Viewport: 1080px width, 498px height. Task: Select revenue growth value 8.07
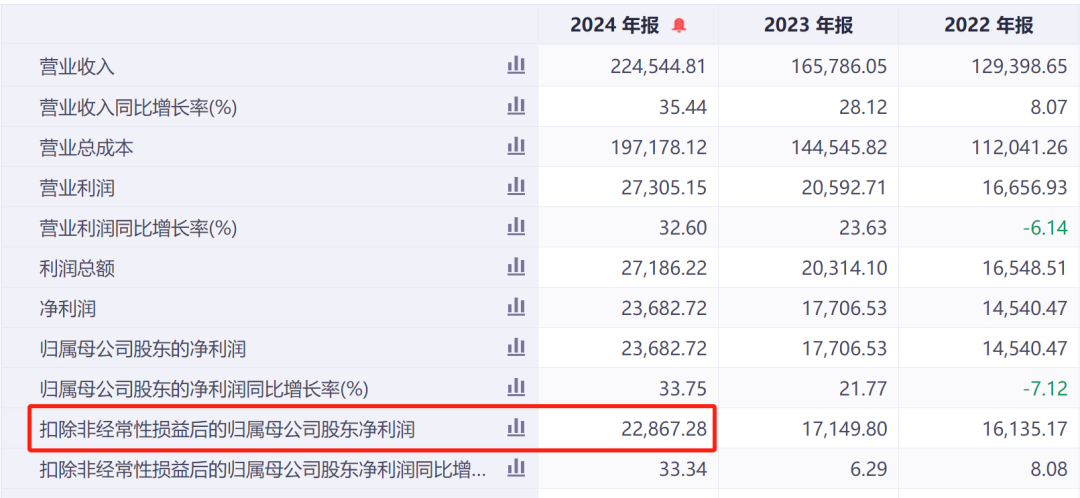tap(1050, 107)
